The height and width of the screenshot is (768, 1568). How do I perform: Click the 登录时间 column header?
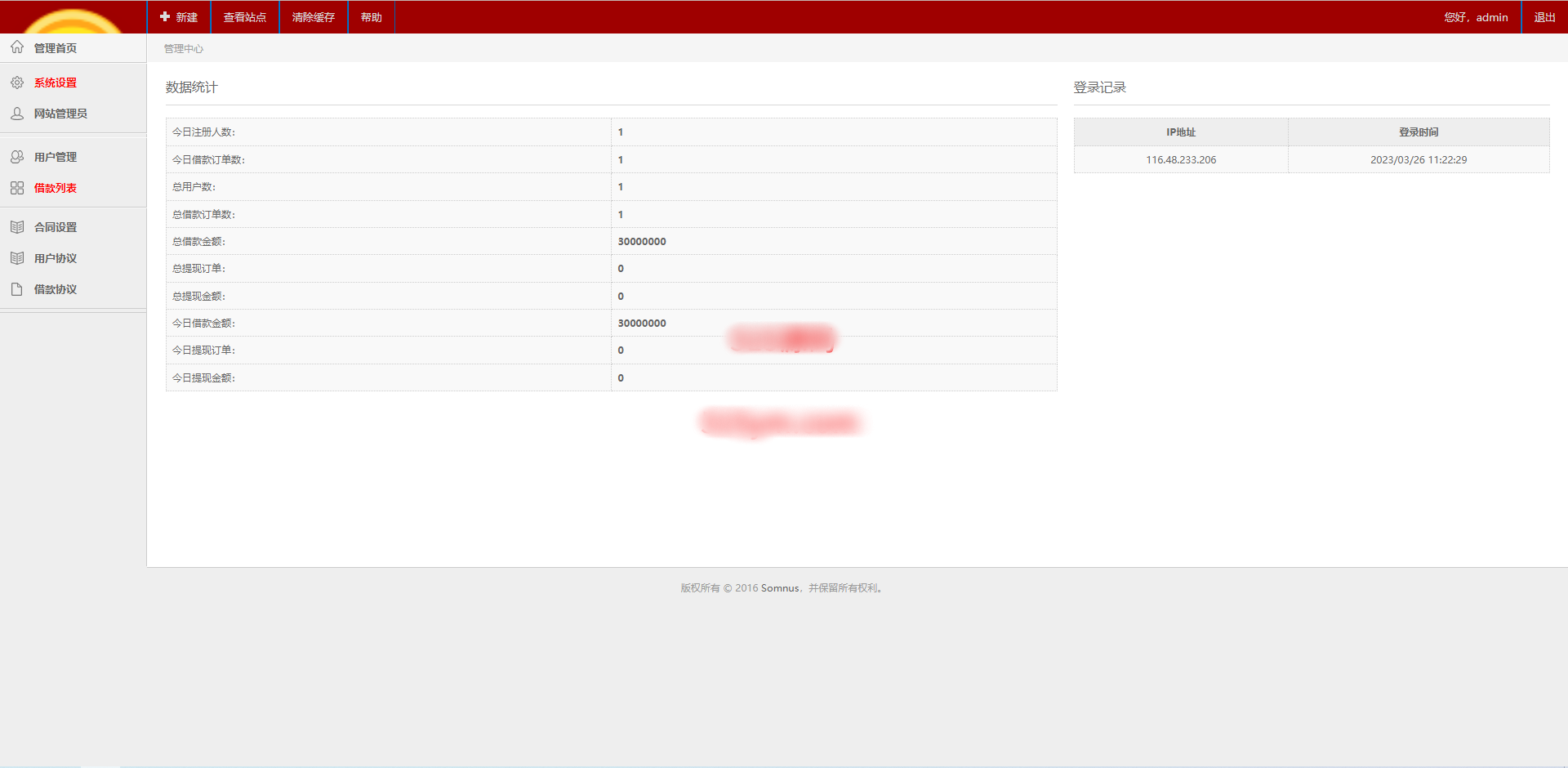point(1419,132)
